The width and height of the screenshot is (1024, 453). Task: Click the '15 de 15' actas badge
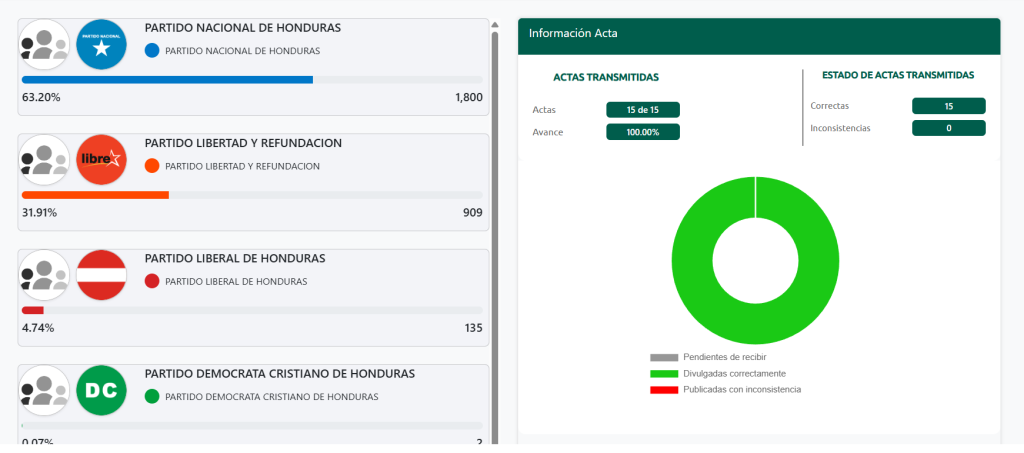click(x=643, y=110)
